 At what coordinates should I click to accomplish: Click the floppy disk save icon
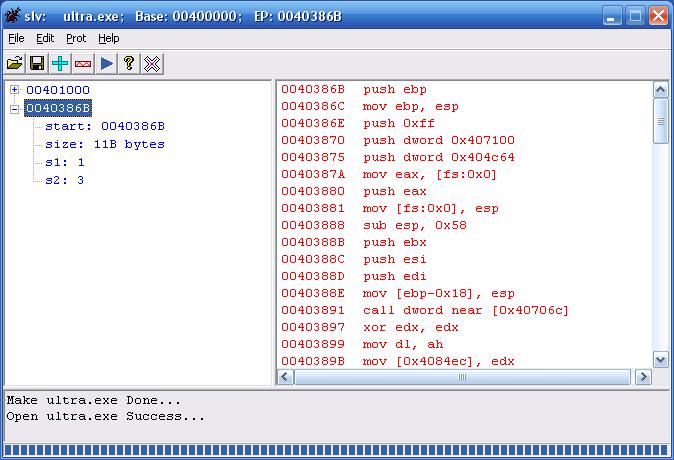point(37,64)
